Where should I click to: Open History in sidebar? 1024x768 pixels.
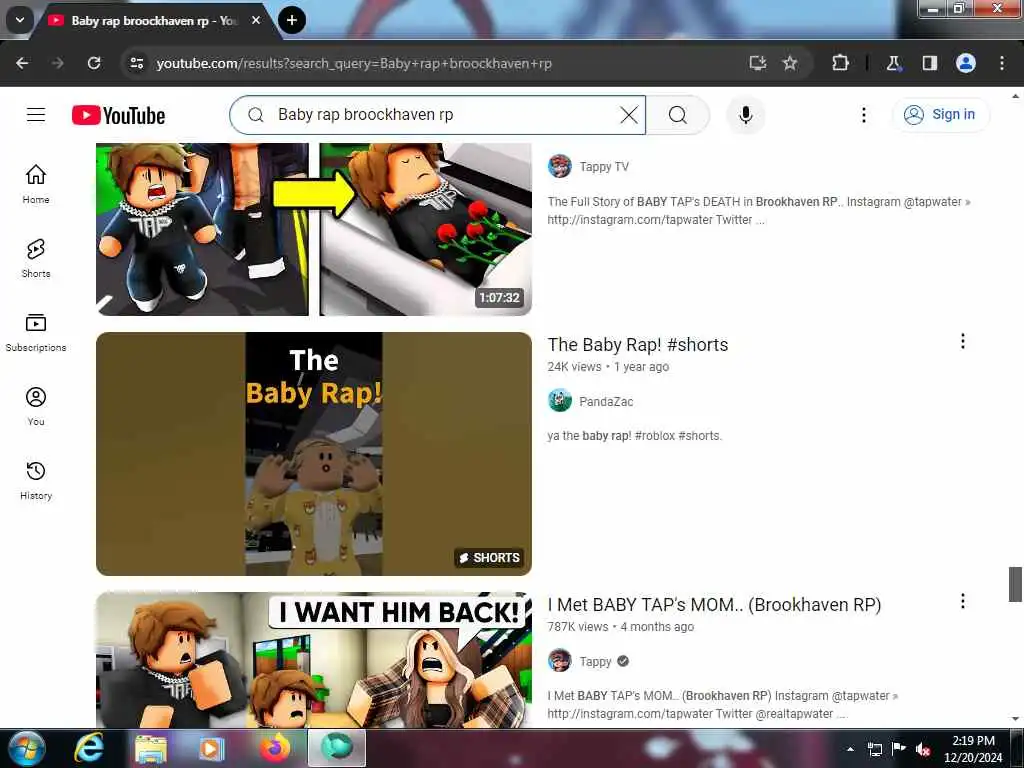tap(36, 480)
